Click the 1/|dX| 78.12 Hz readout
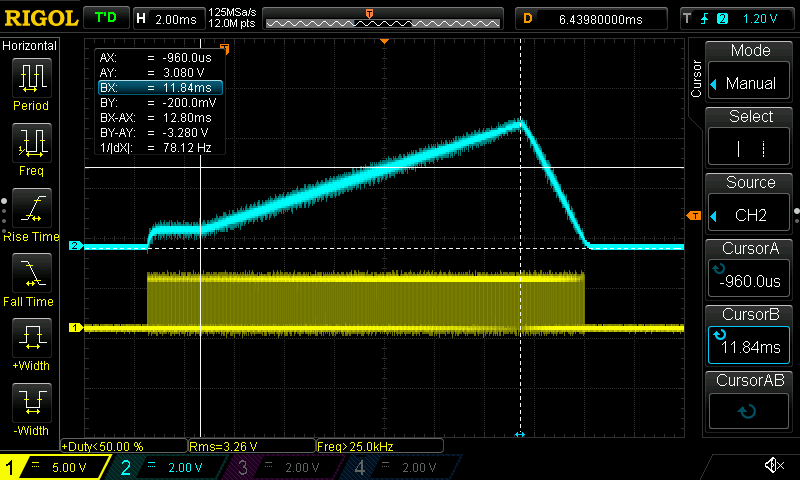Screen dimensions: 800x480 point(156,148)
